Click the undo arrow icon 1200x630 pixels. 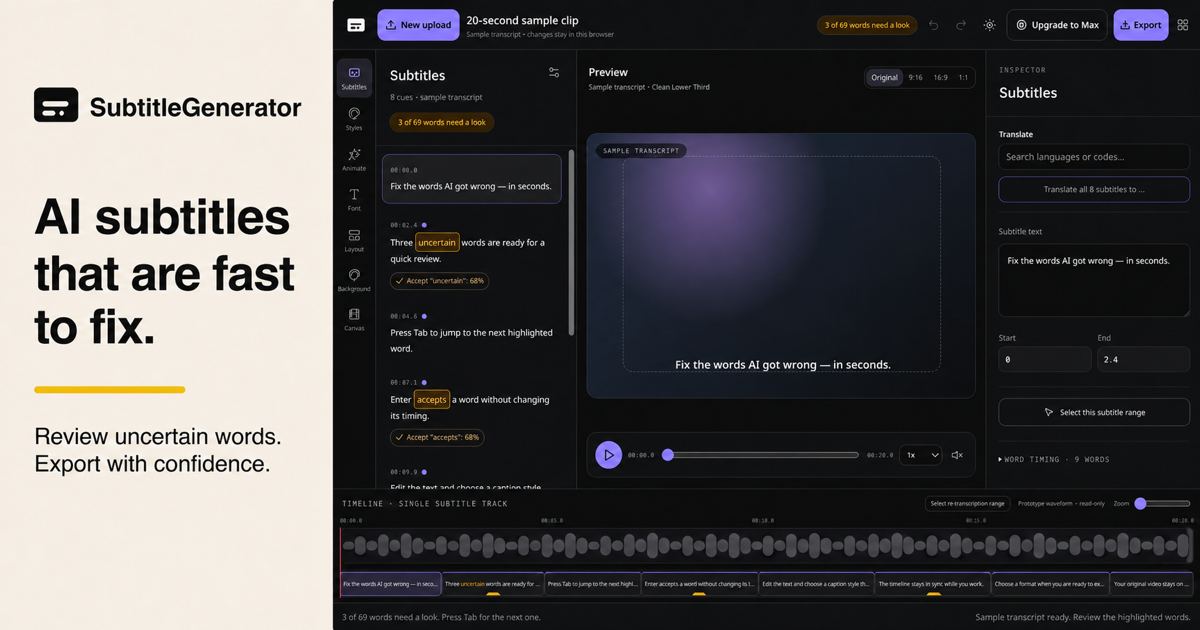[934, 25]
